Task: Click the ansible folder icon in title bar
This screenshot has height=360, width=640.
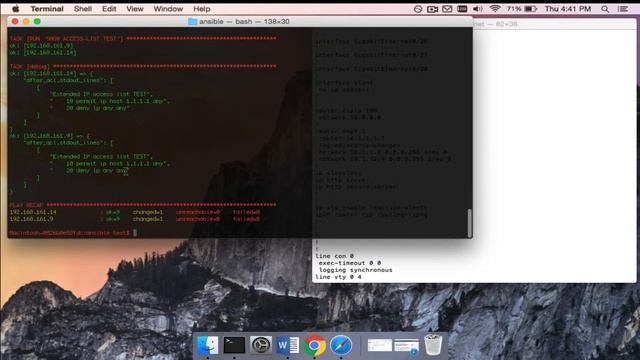Action: tap(192, 22)
